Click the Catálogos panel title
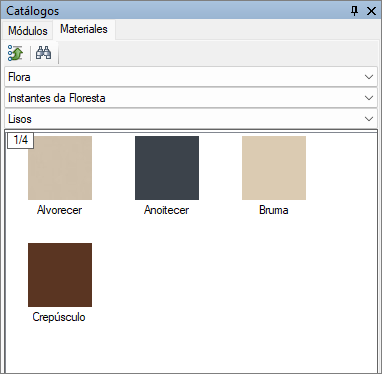Viewport: 382px width, 374px height. 33,11
